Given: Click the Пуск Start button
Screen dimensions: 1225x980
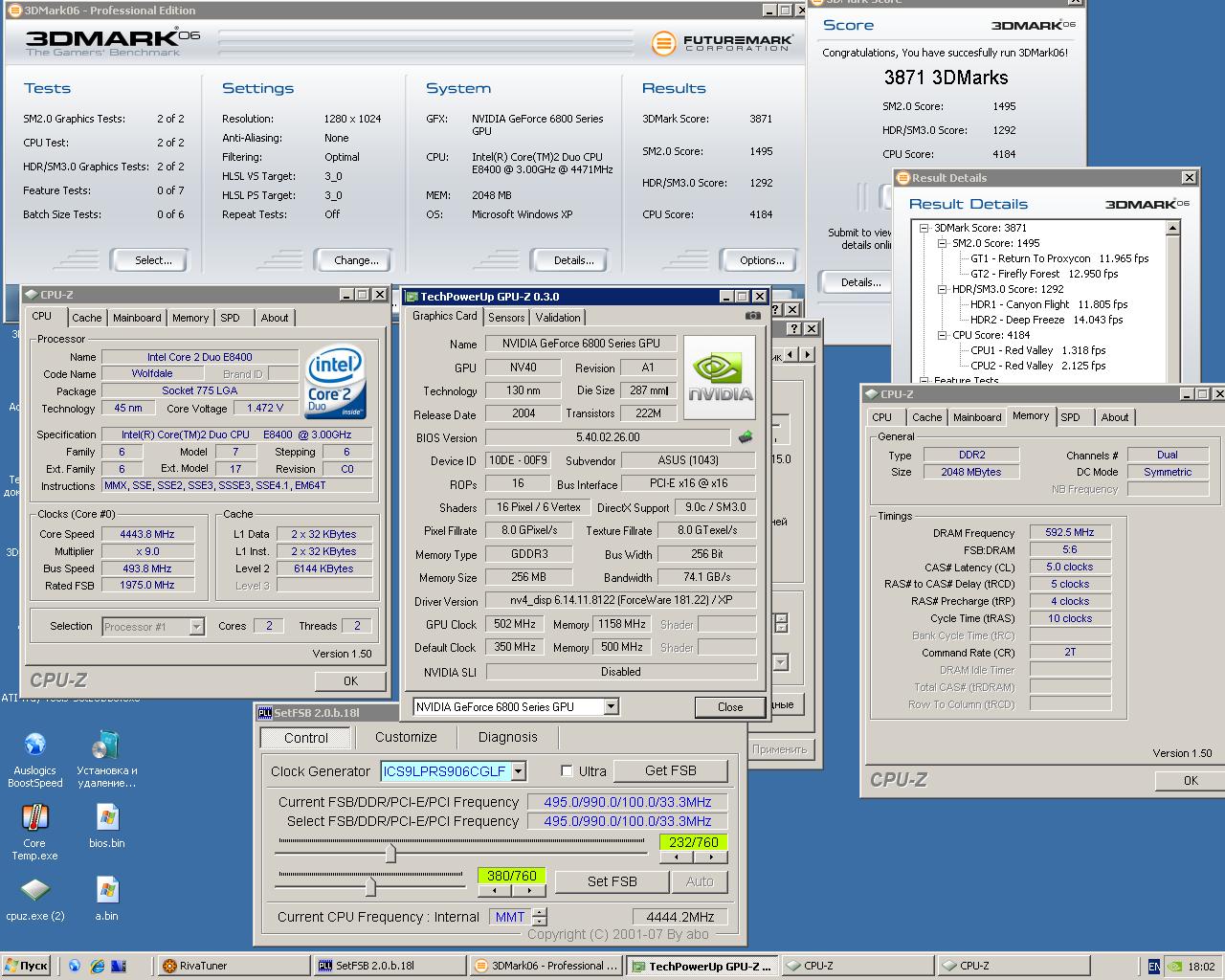Looking at the screenshot, I should click(27, 966).
